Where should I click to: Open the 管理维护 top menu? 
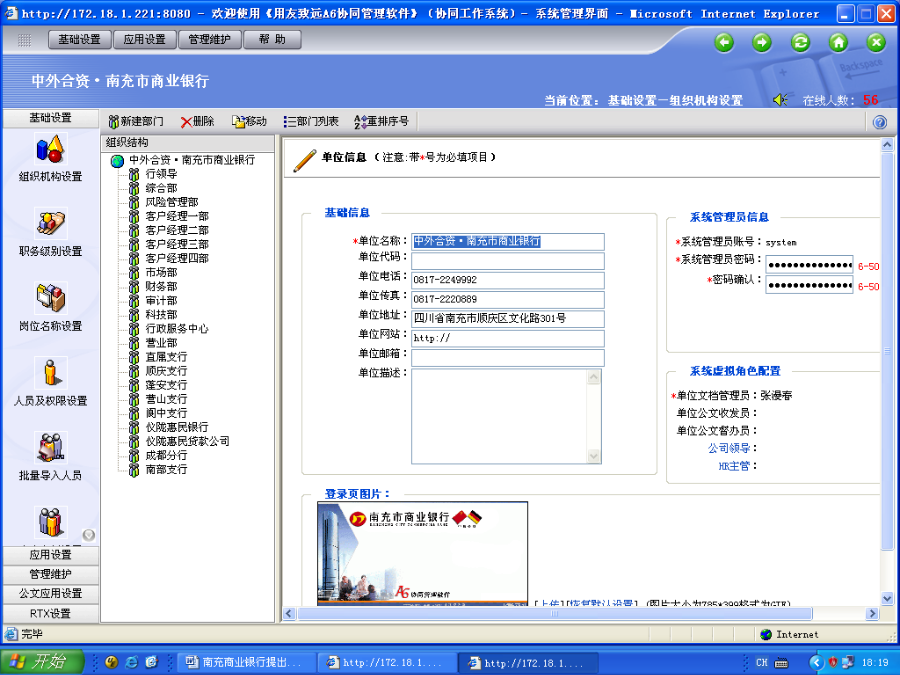209,40
